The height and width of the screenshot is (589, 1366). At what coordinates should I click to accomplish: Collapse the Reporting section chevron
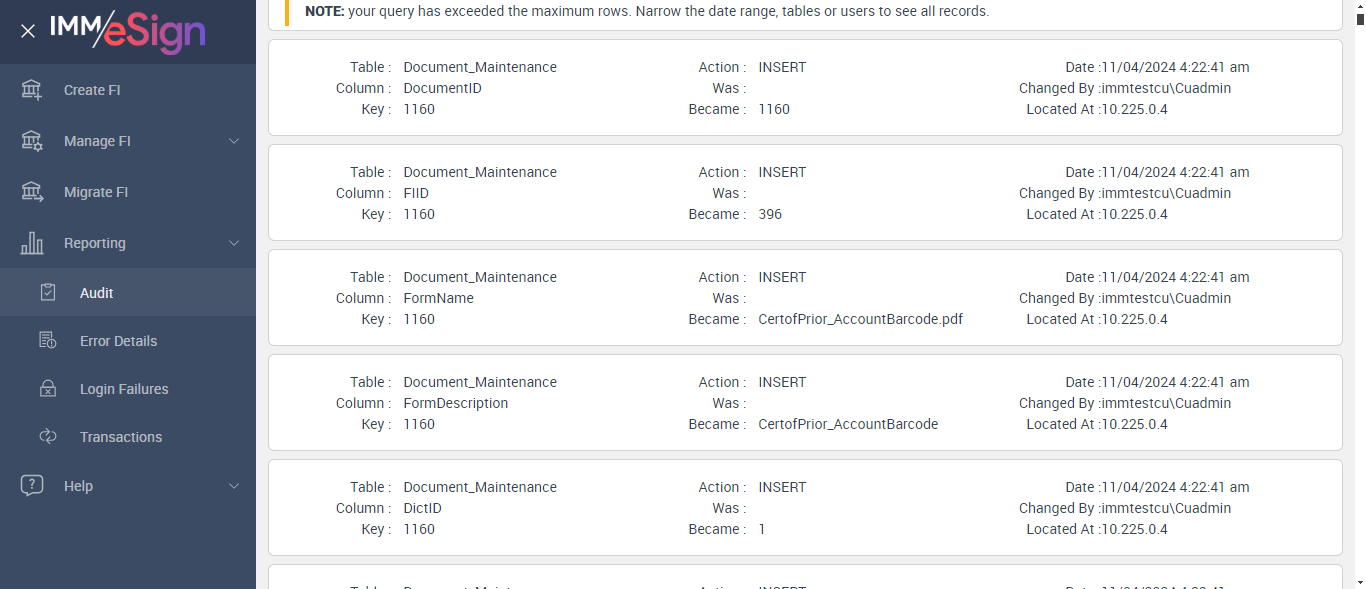coord(234,243)
